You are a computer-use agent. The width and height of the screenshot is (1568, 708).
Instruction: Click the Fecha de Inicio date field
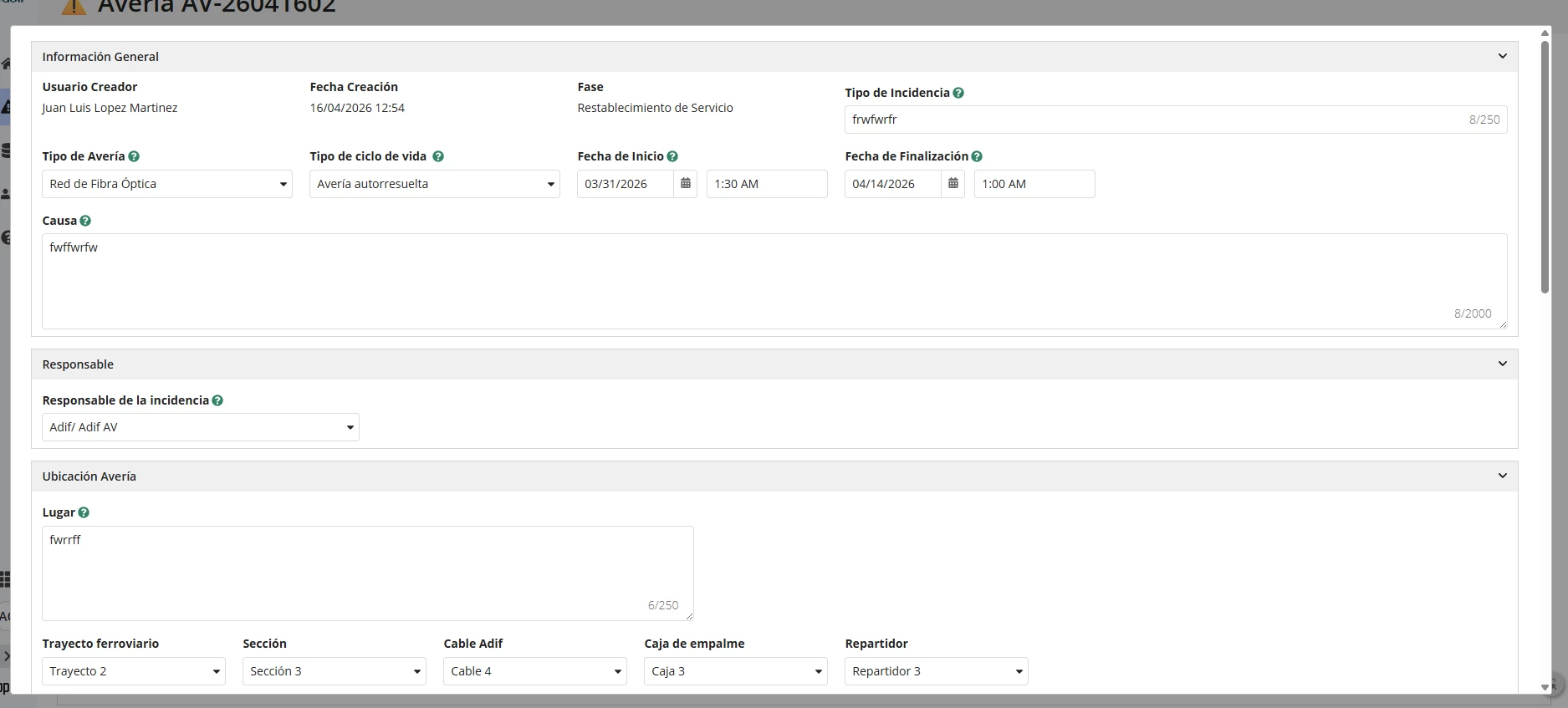click(626, 184)
